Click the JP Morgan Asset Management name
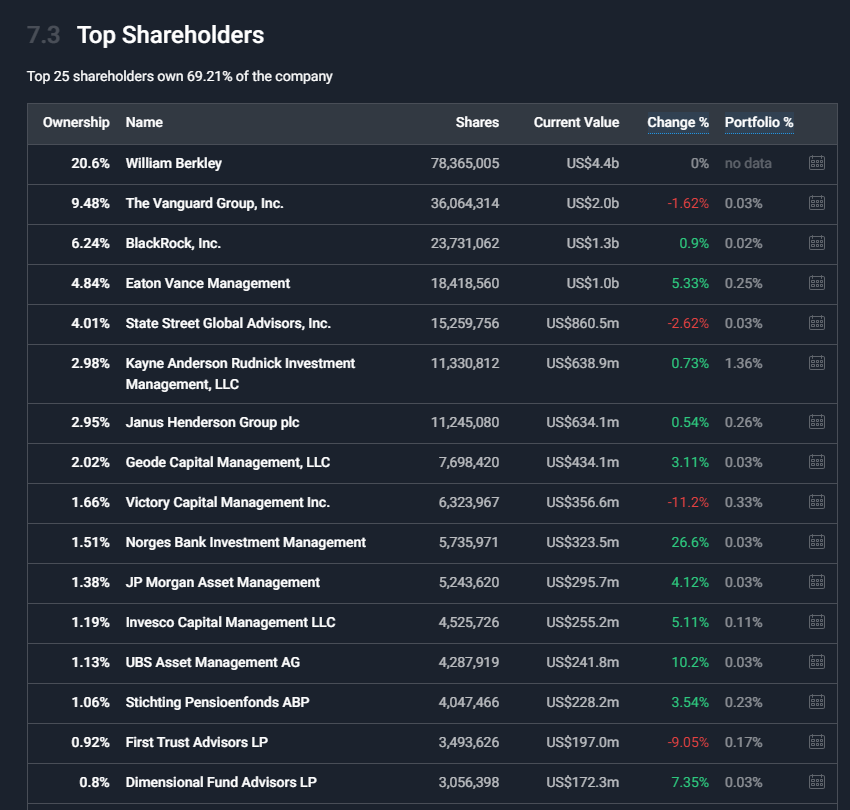 222,582
